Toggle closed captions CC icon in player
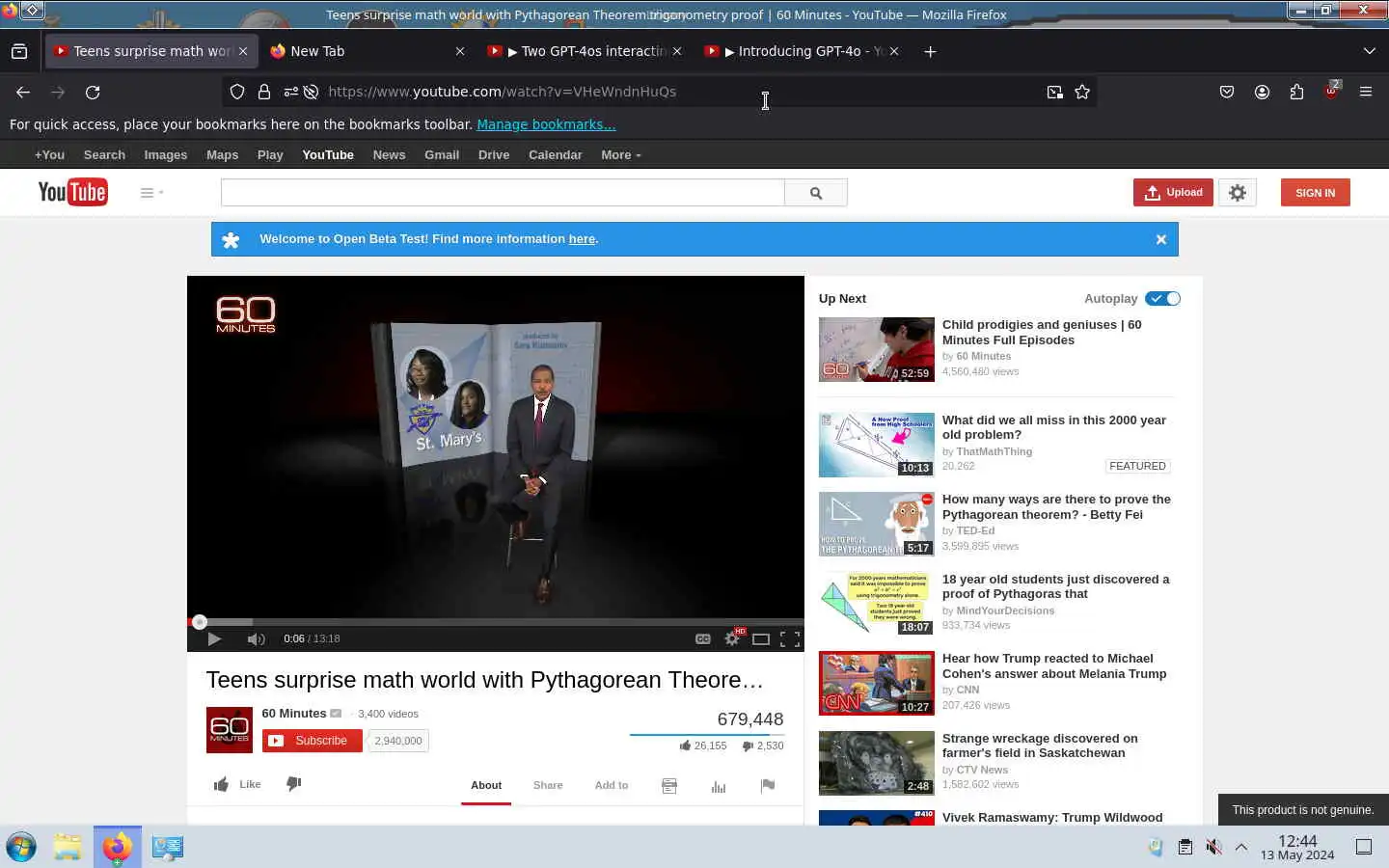The width and height of the screenshot is (1389, 868). (x=703, y=638)
